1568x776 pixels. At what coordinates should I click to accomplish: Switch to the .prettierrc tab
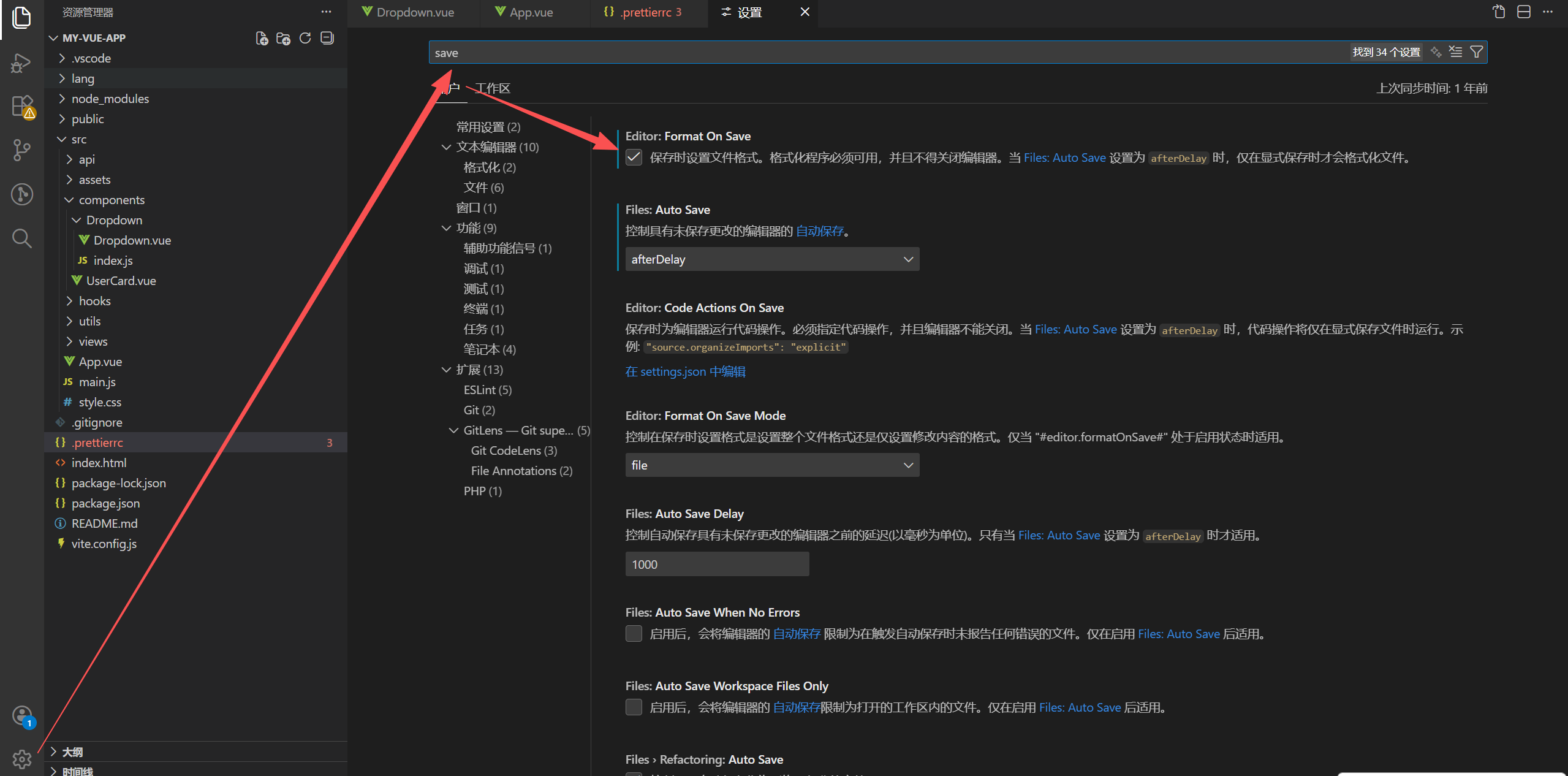click(646, 12)
